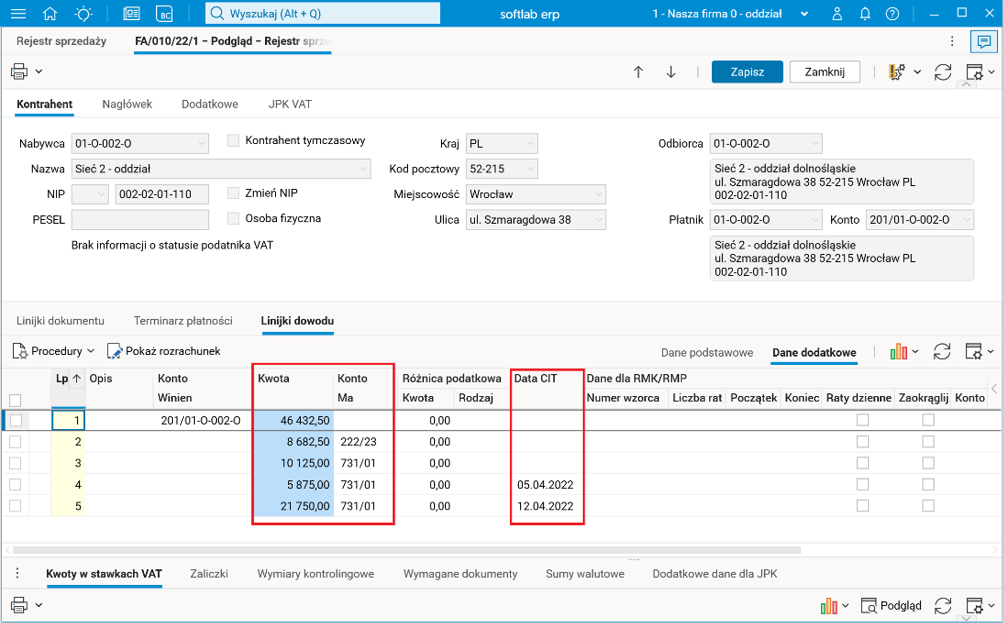Click the horizontal scrollbar under the grid
The width and height of the screenshot is (1003, 623).
pos(407,550)
